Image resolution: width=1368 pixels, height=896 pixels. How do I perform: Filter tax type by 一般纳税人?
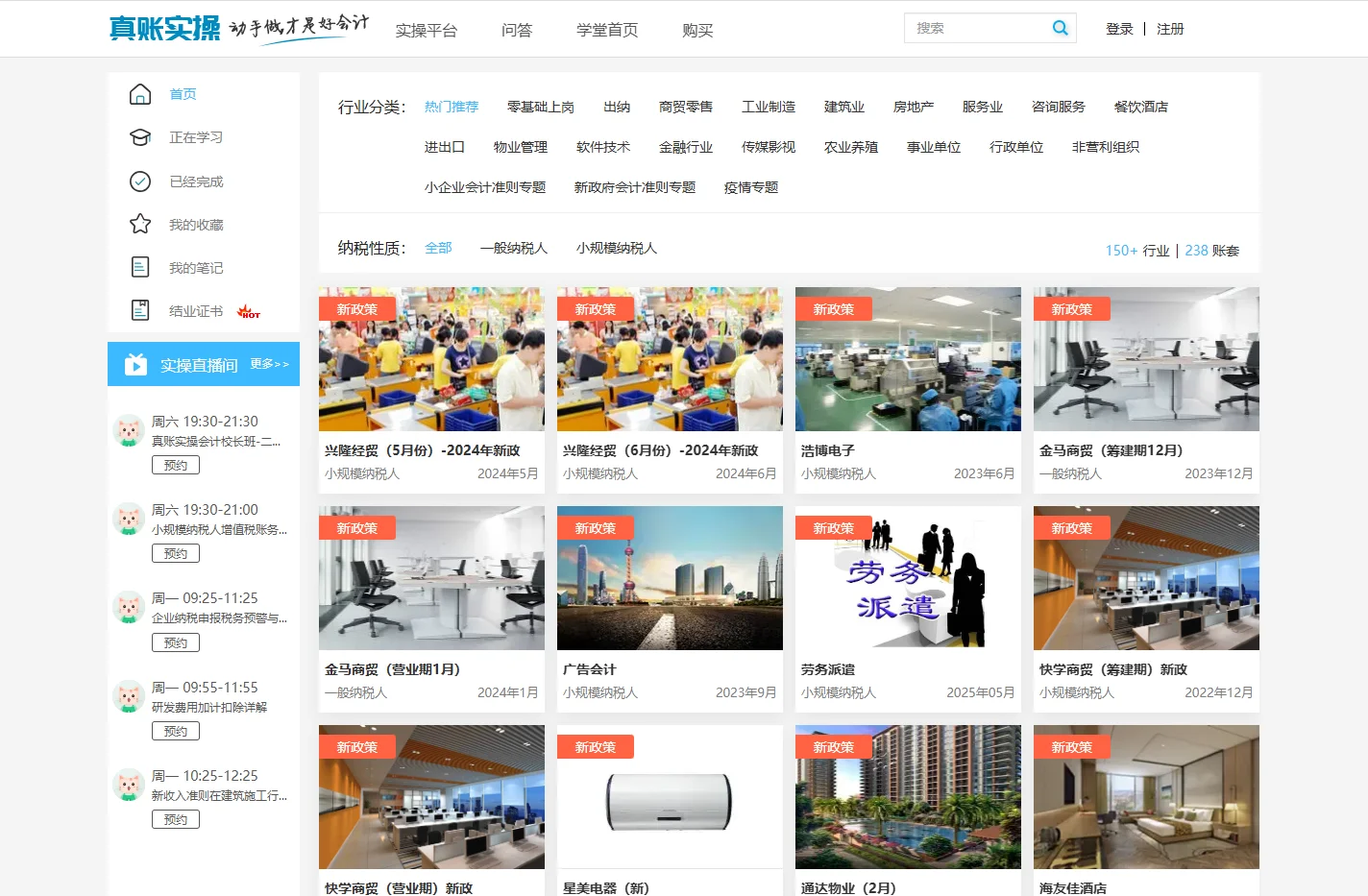514,248
